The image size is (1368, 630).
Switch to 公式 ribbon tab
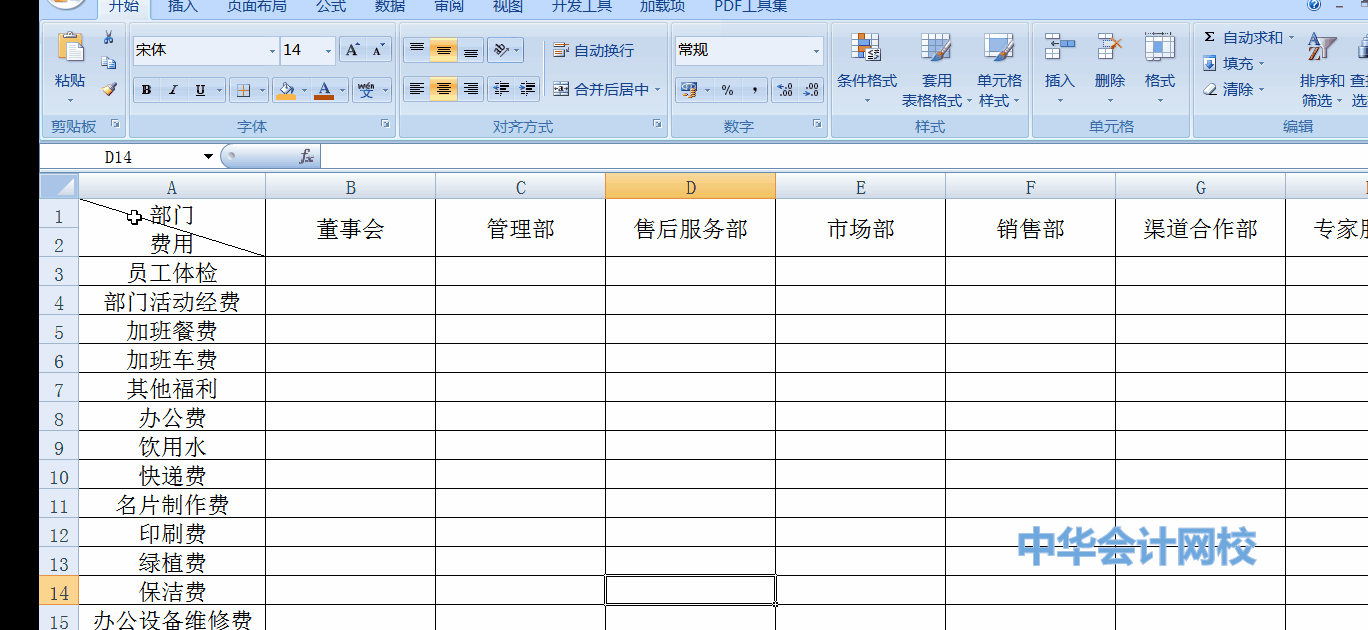pyautogui.click(x=331, y=7)
